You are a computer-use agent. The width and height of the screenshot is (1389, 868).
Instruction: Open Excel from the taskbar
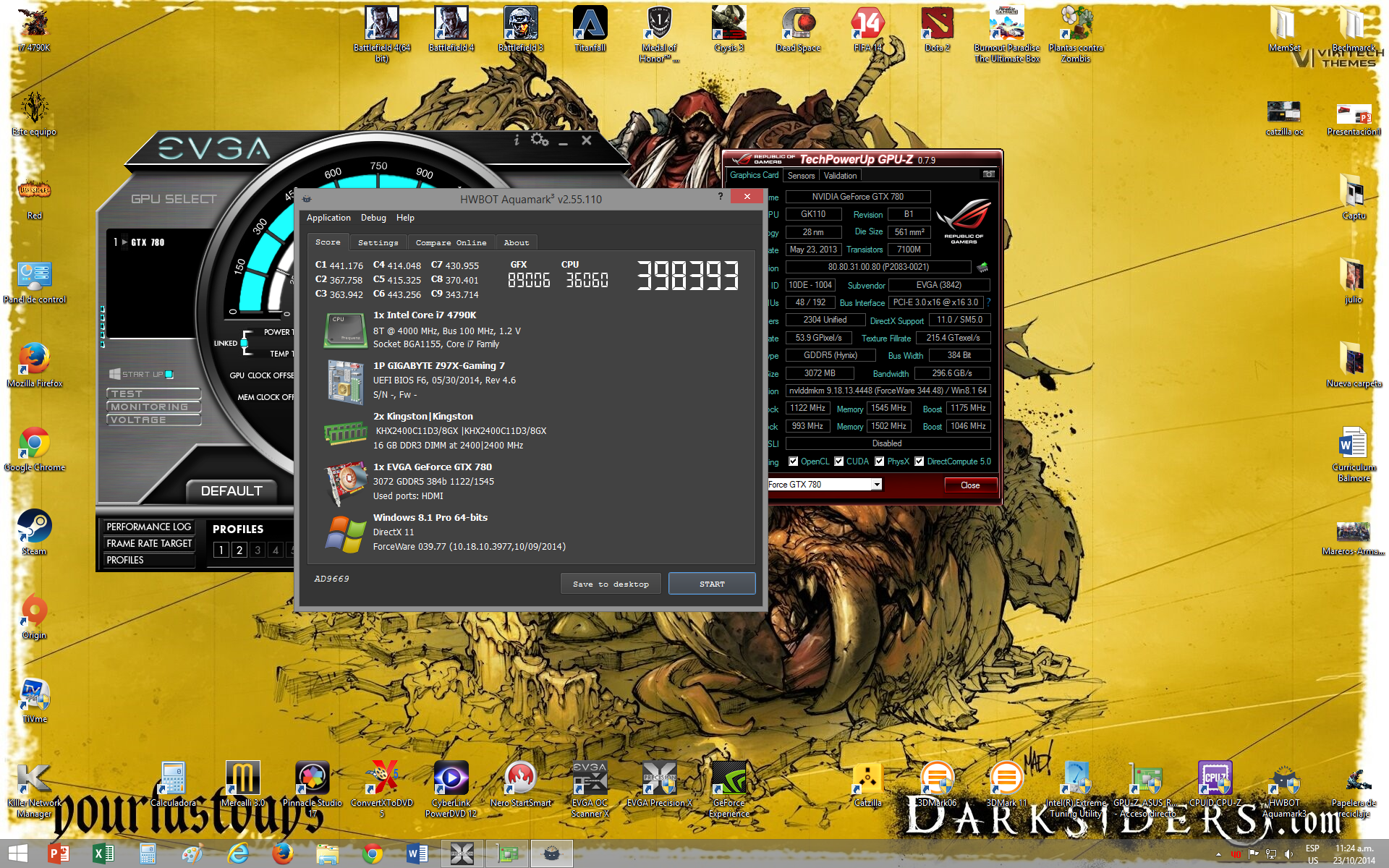103,854
